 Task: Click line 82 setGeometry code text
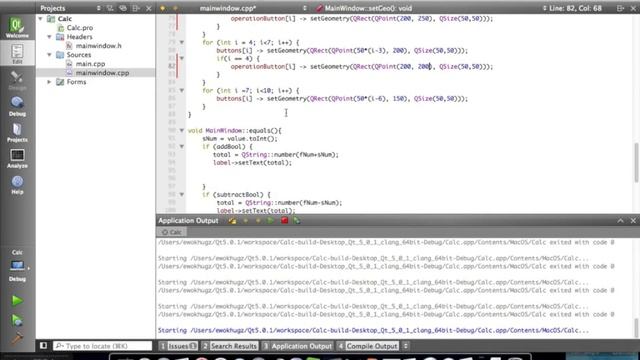tap(362, 67)
